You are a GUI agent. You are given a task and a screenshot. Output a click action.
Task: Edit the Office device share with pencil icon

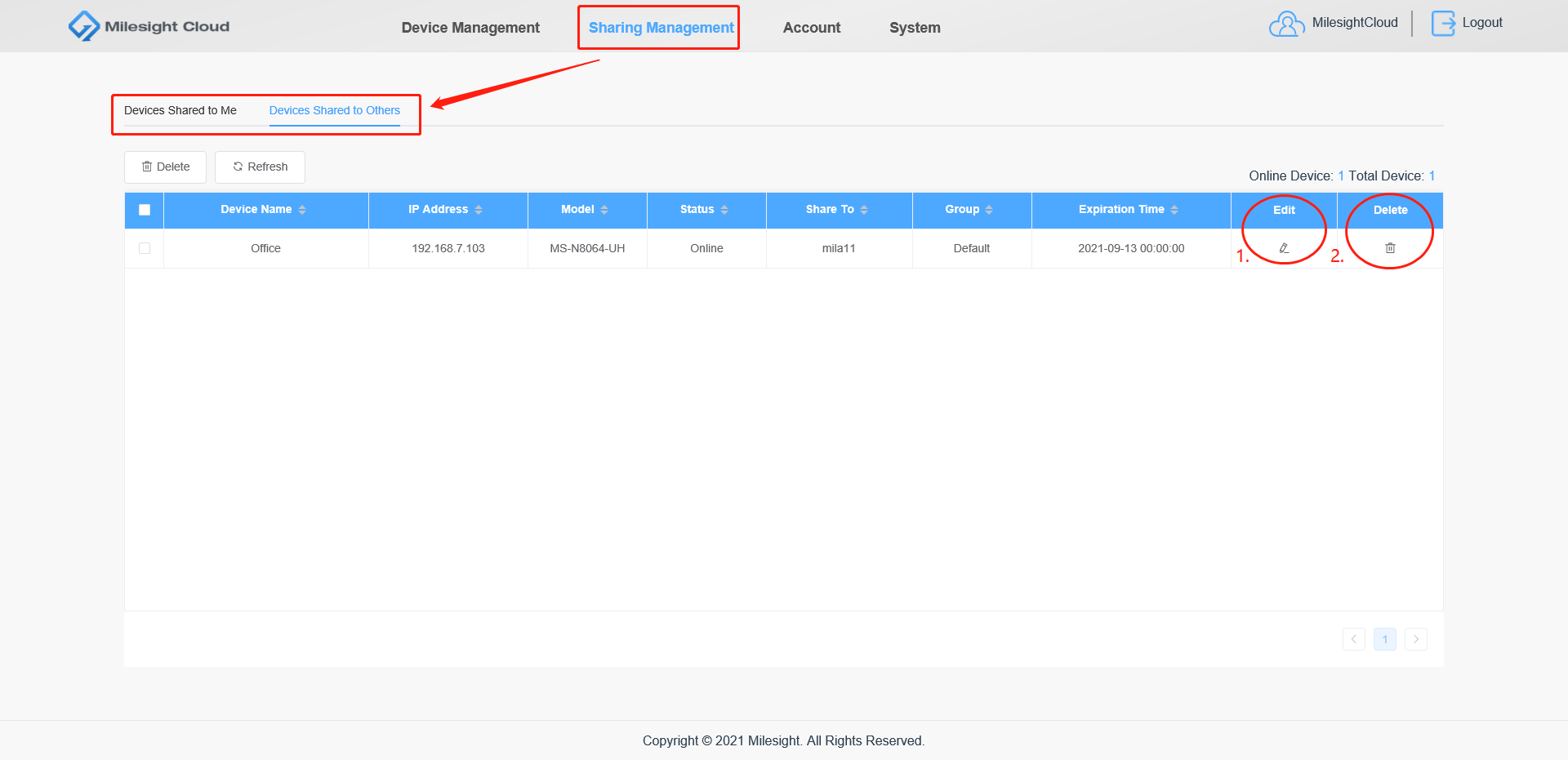(1284, 248)
